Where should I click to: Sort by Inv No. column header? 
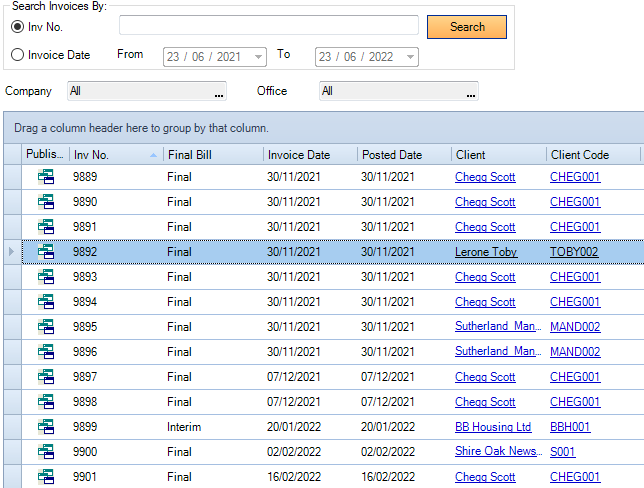[x=116, y=155]
